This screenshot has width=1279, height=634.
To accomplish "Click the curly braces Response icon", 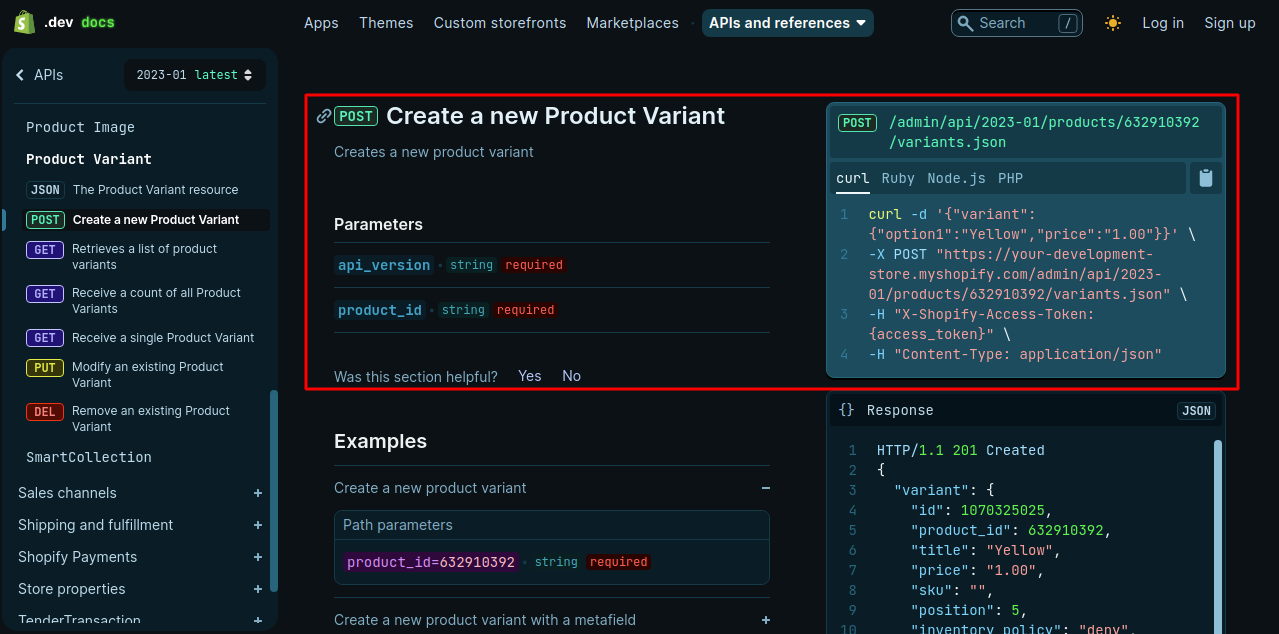I will click(x=847, y=410).
